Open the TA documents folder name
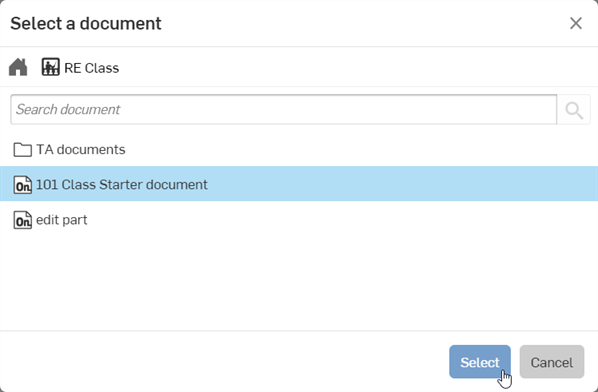 [80, 149]
